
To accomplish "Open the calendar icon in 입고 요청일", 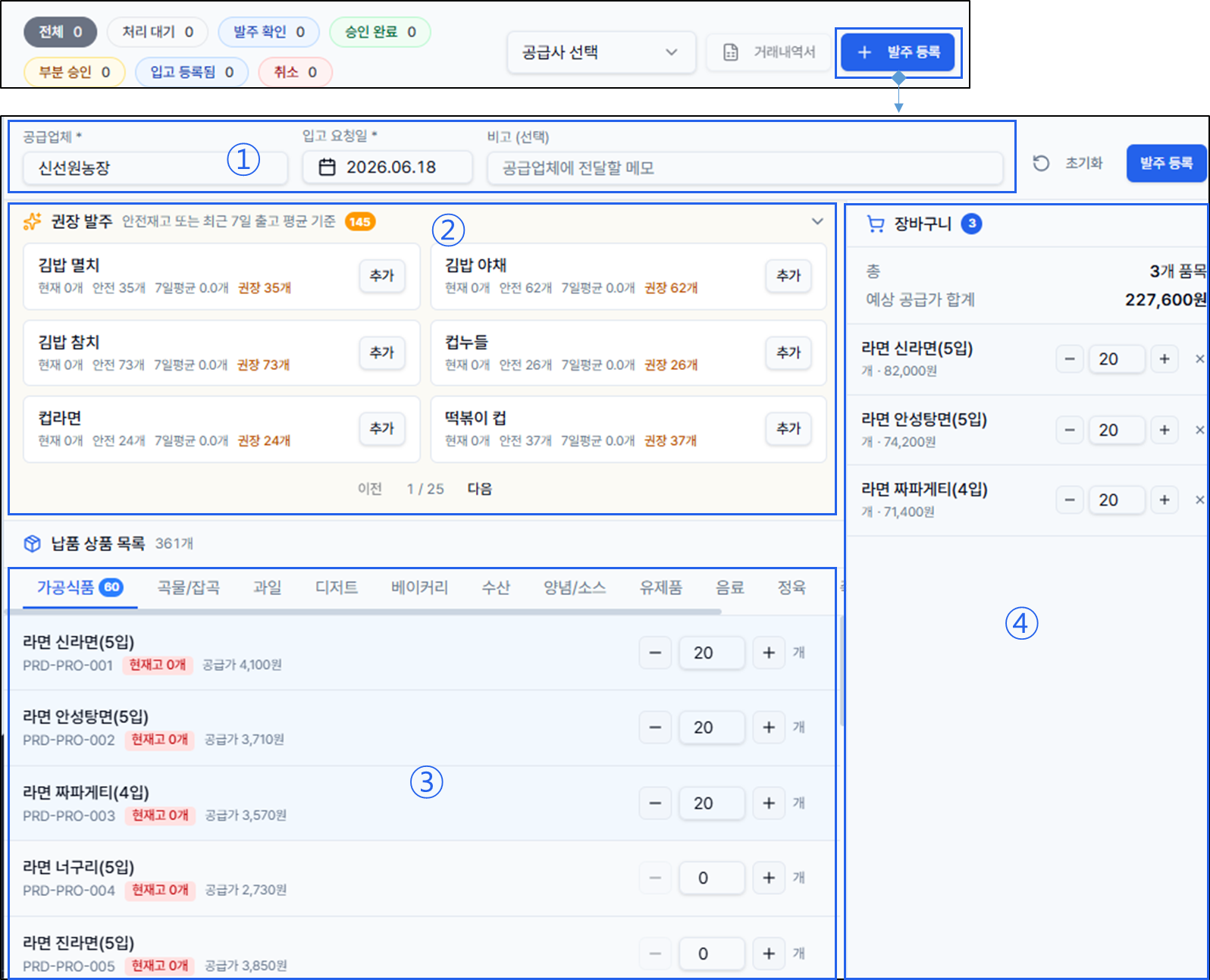I will click(327, 167).
